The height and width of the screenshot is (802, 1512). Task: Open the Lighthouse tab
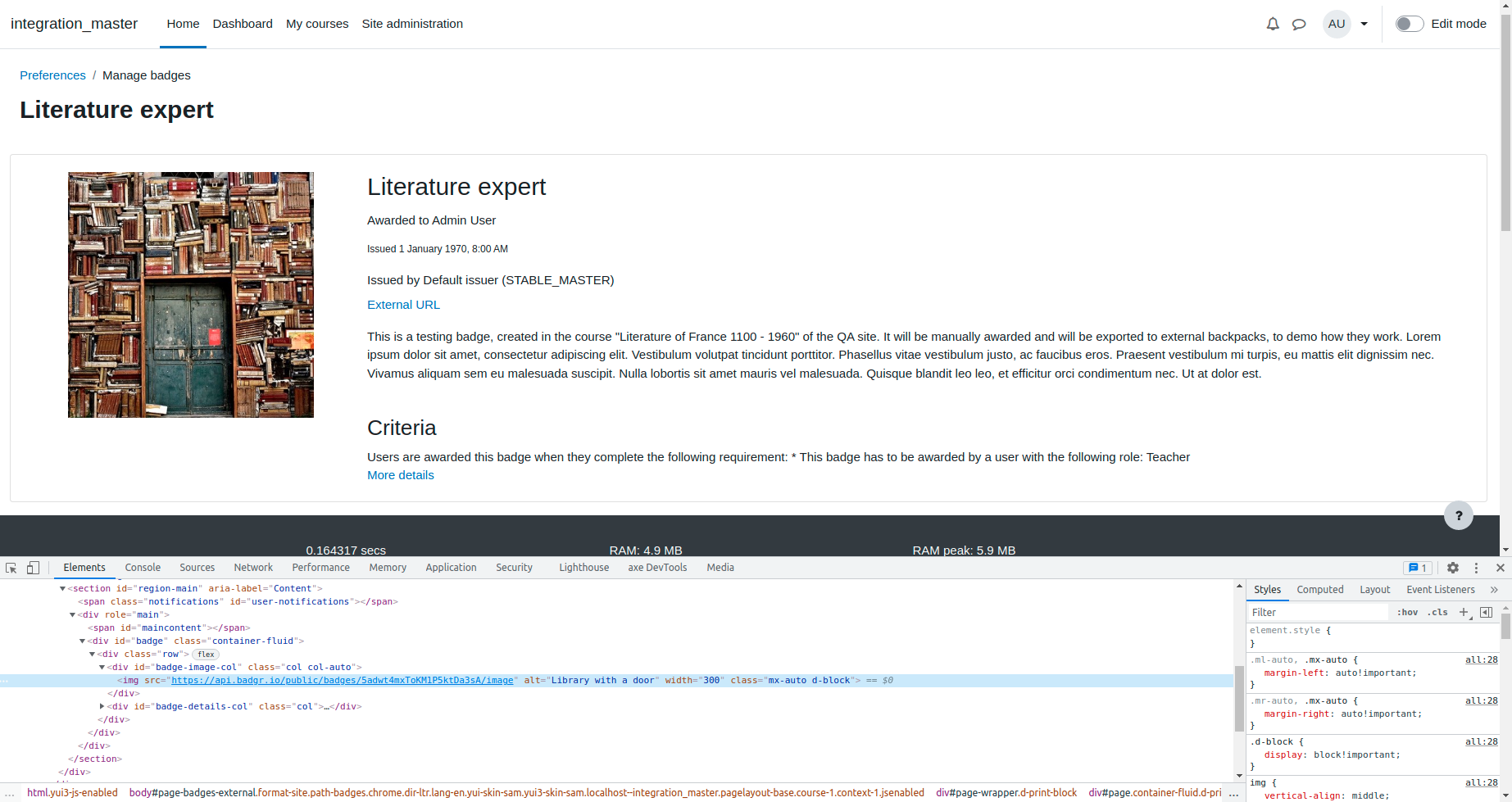tap(584, 568)
